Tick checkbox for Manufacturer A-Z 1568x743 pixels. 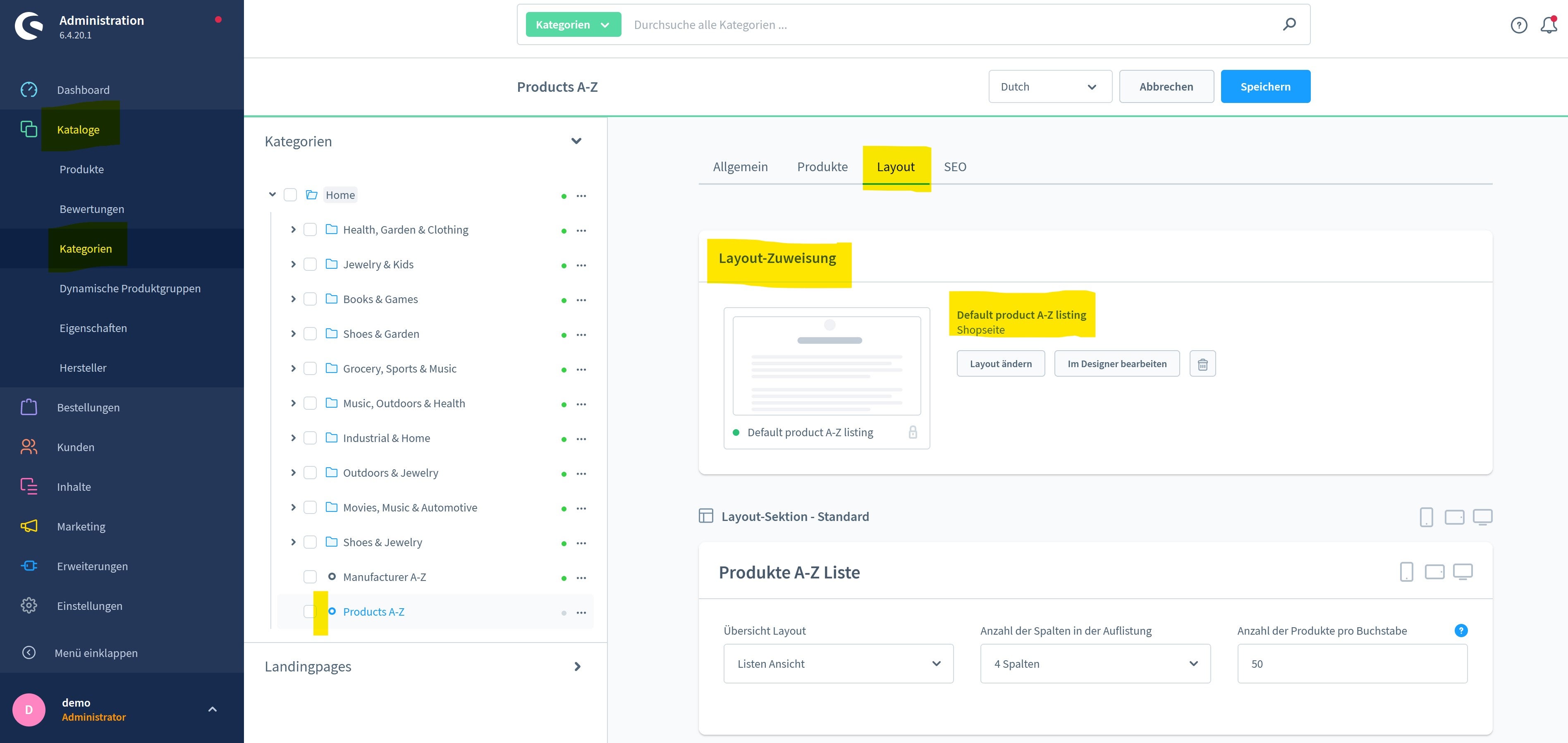tap(310, 576)
